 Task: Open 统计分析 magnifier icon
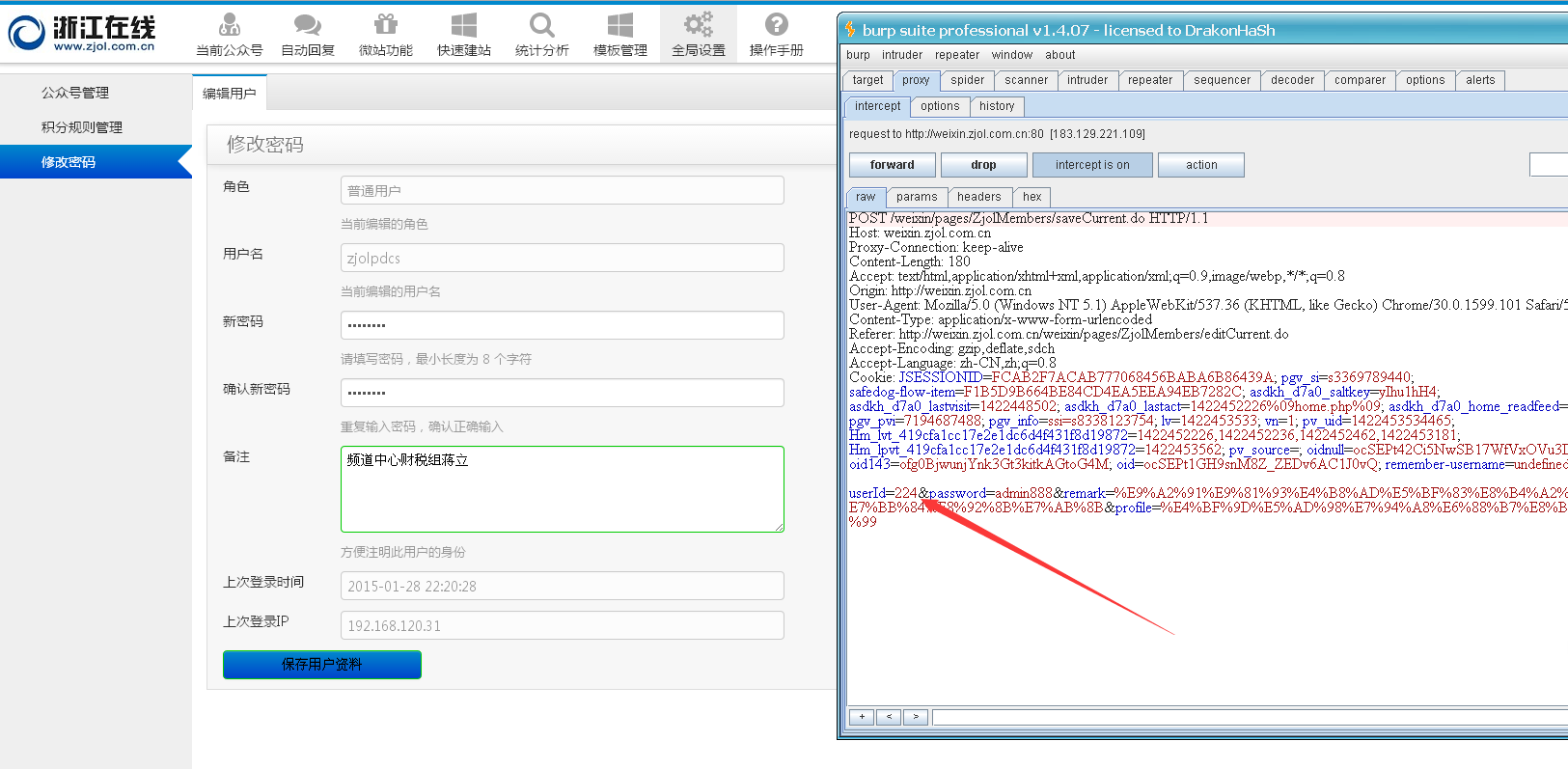[542, 24]
